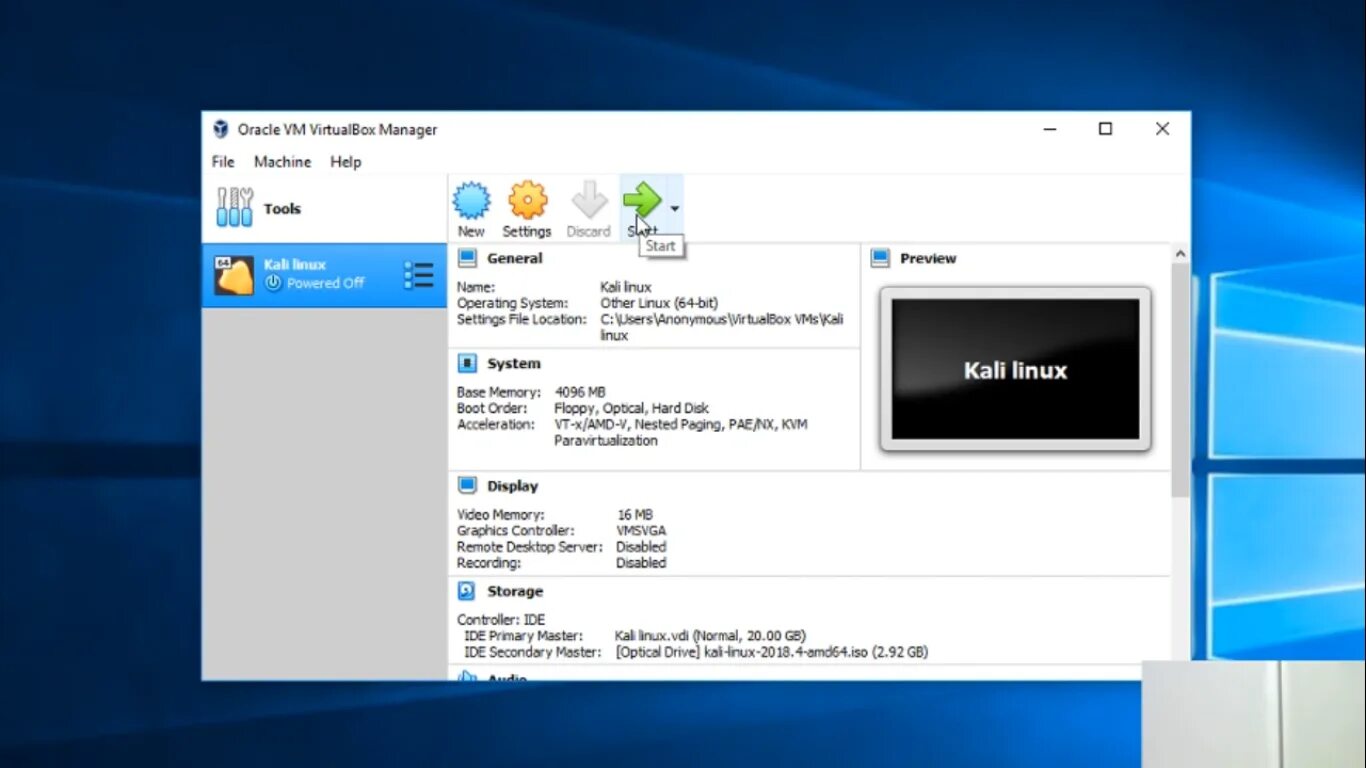Click the Preview section icon
This screenshot has width=1366, height=768.
coord(880,258)
